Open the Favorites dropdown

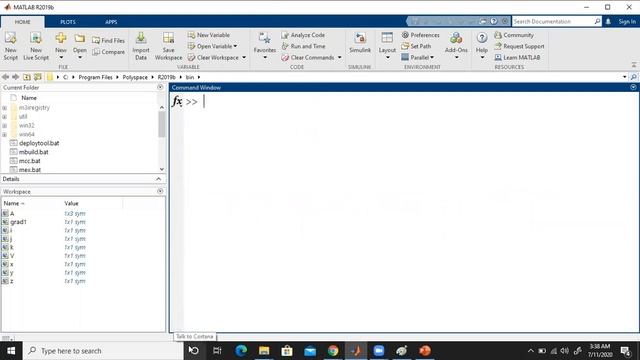point(265,58)
